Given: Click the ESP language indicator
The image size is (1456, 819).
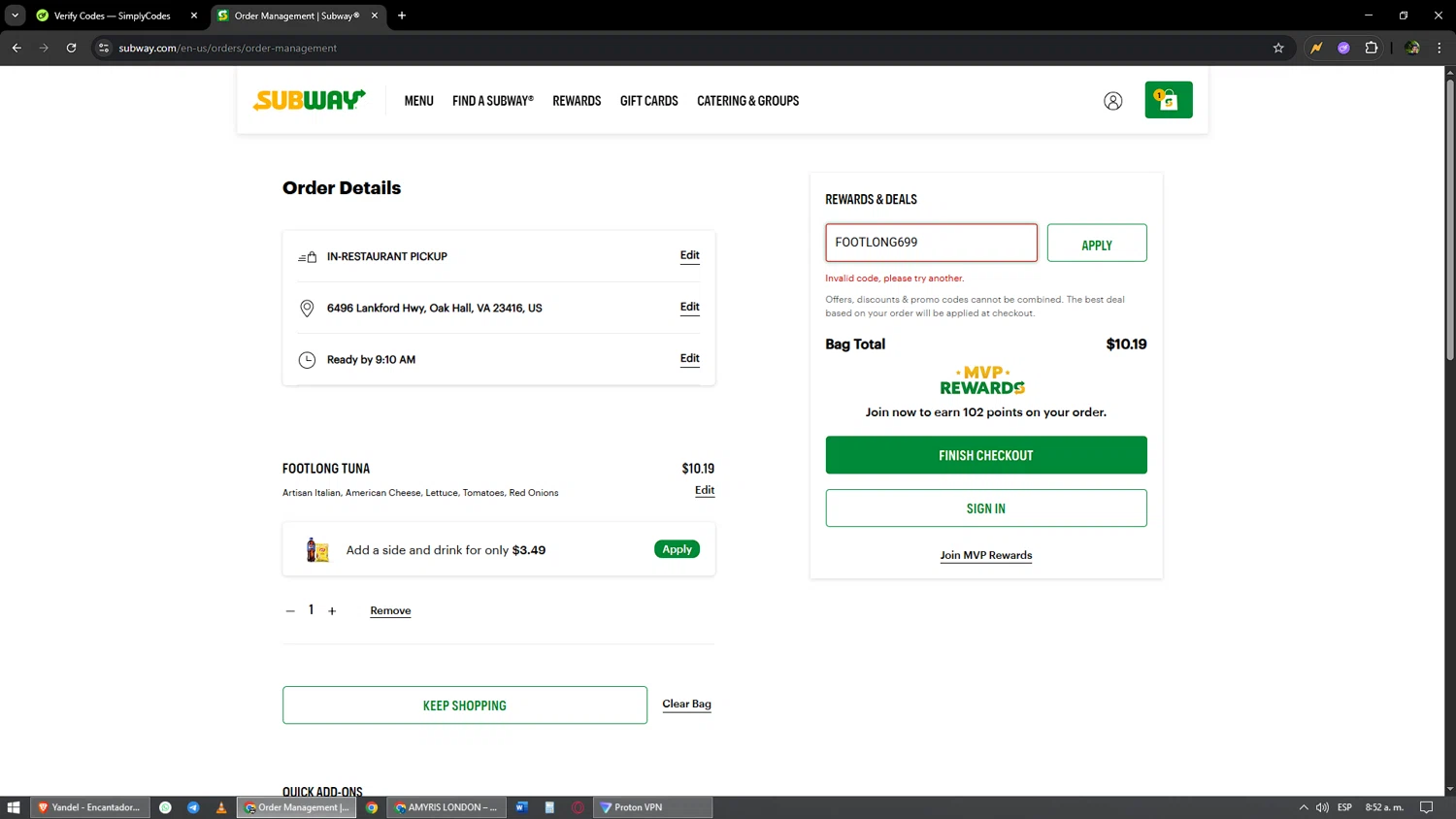Looking at the screenshot, I should [1344, 807].
